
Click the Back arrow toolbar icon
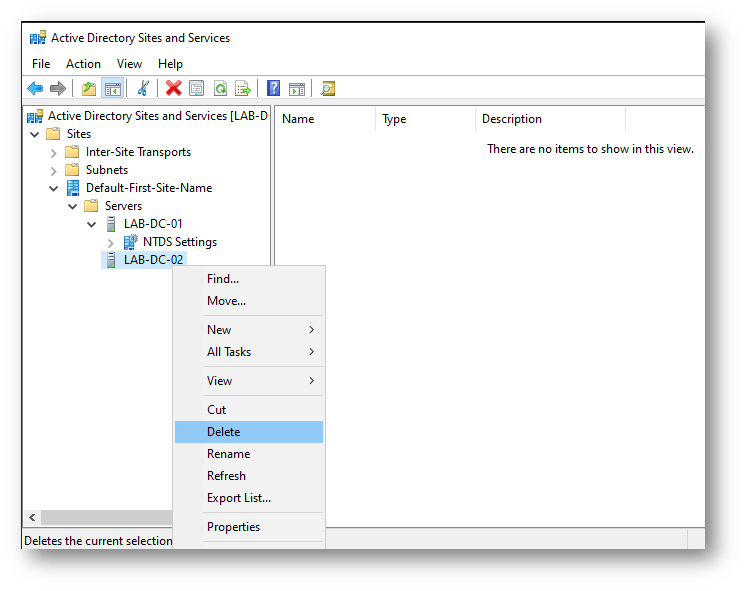pos(35,88)
